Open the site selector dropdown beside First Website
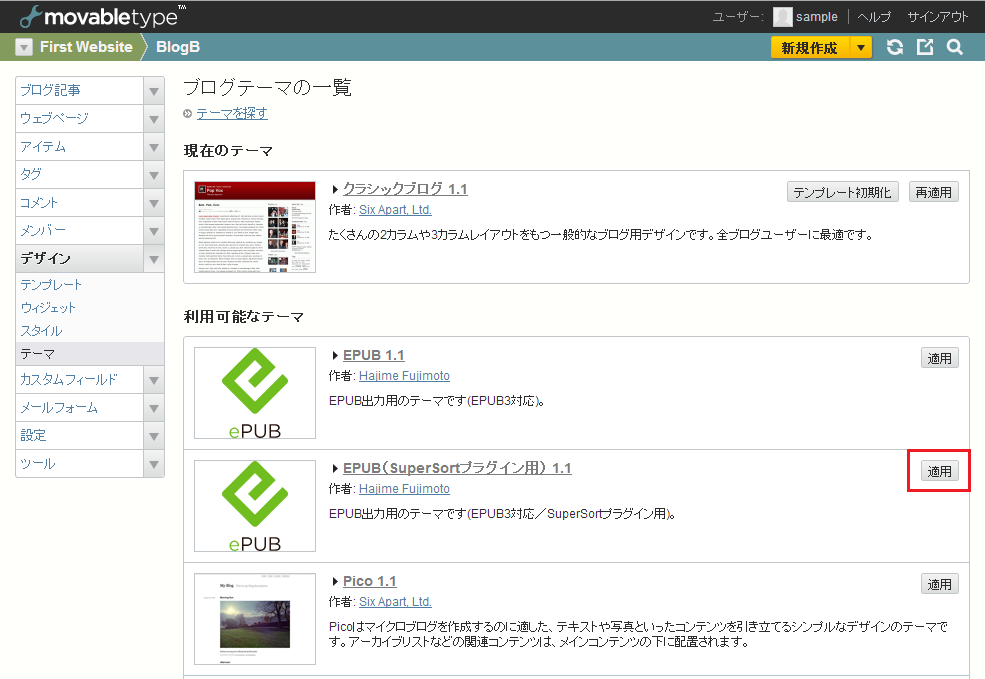 [24, 47]
